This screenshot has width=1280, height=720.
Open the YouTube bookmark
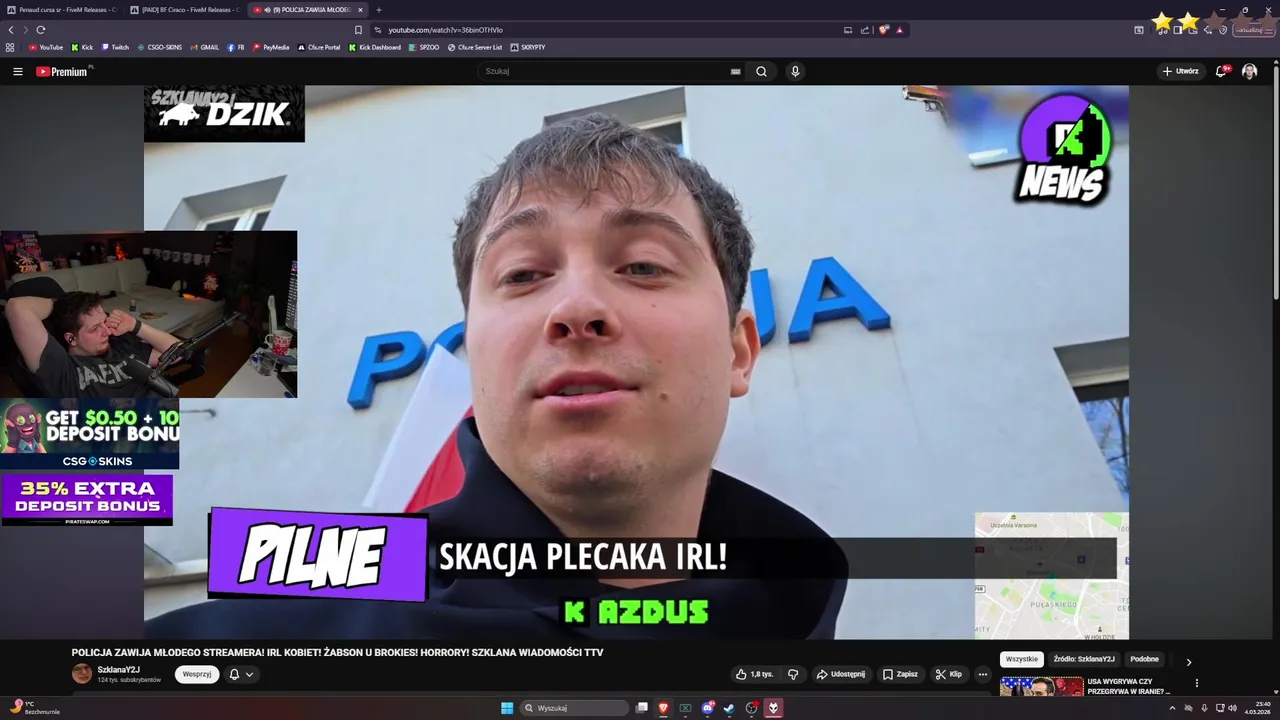[45, 47]
